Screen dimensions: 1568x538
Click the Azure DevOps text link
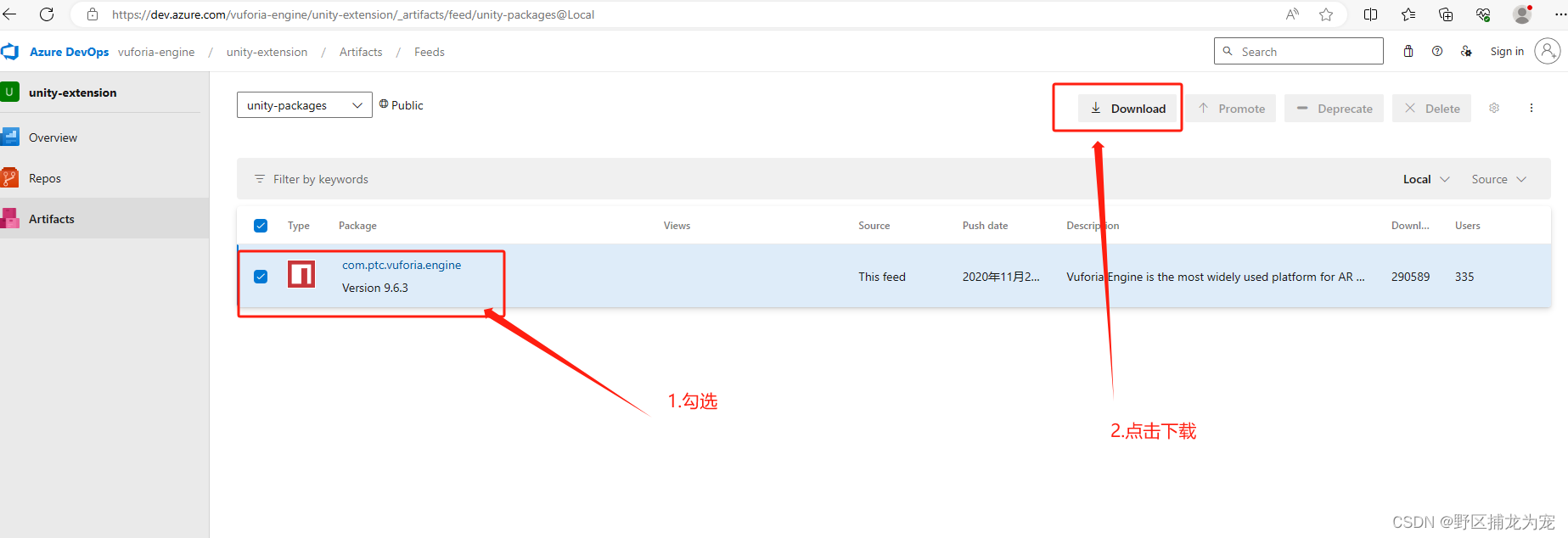point(69,52)
